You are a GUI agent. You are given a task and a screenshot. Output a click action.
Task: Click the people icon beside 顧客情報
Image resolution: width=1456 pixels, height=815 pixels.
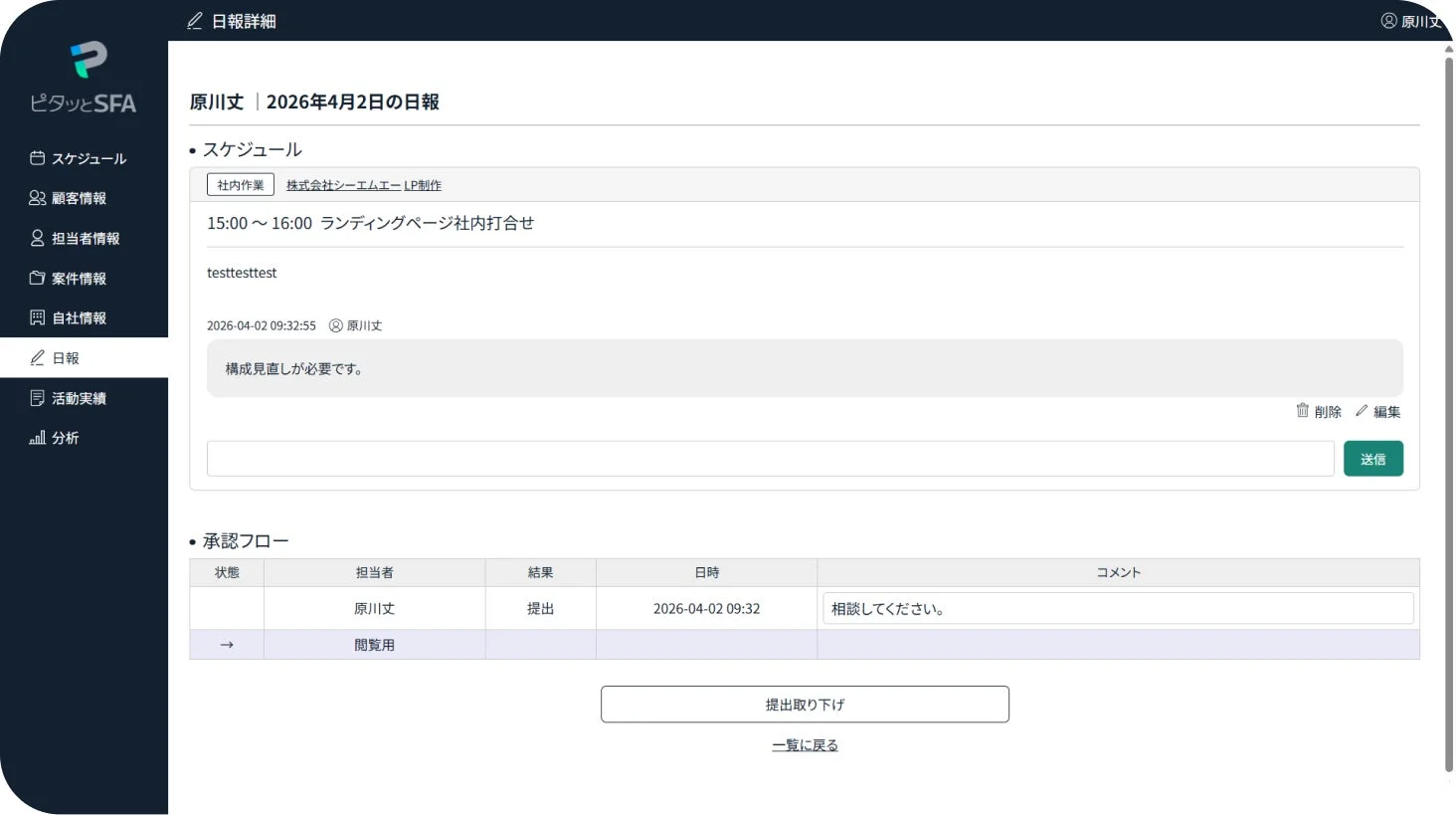coord(37,198)
